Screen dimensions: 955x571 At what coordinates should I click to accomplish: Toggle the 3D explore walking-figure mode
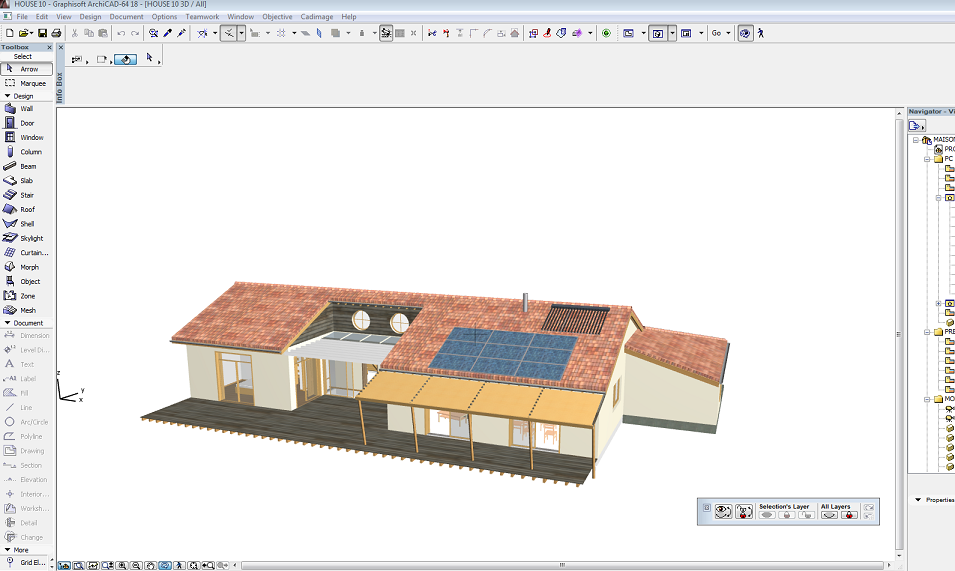click(x=761, y=33)
